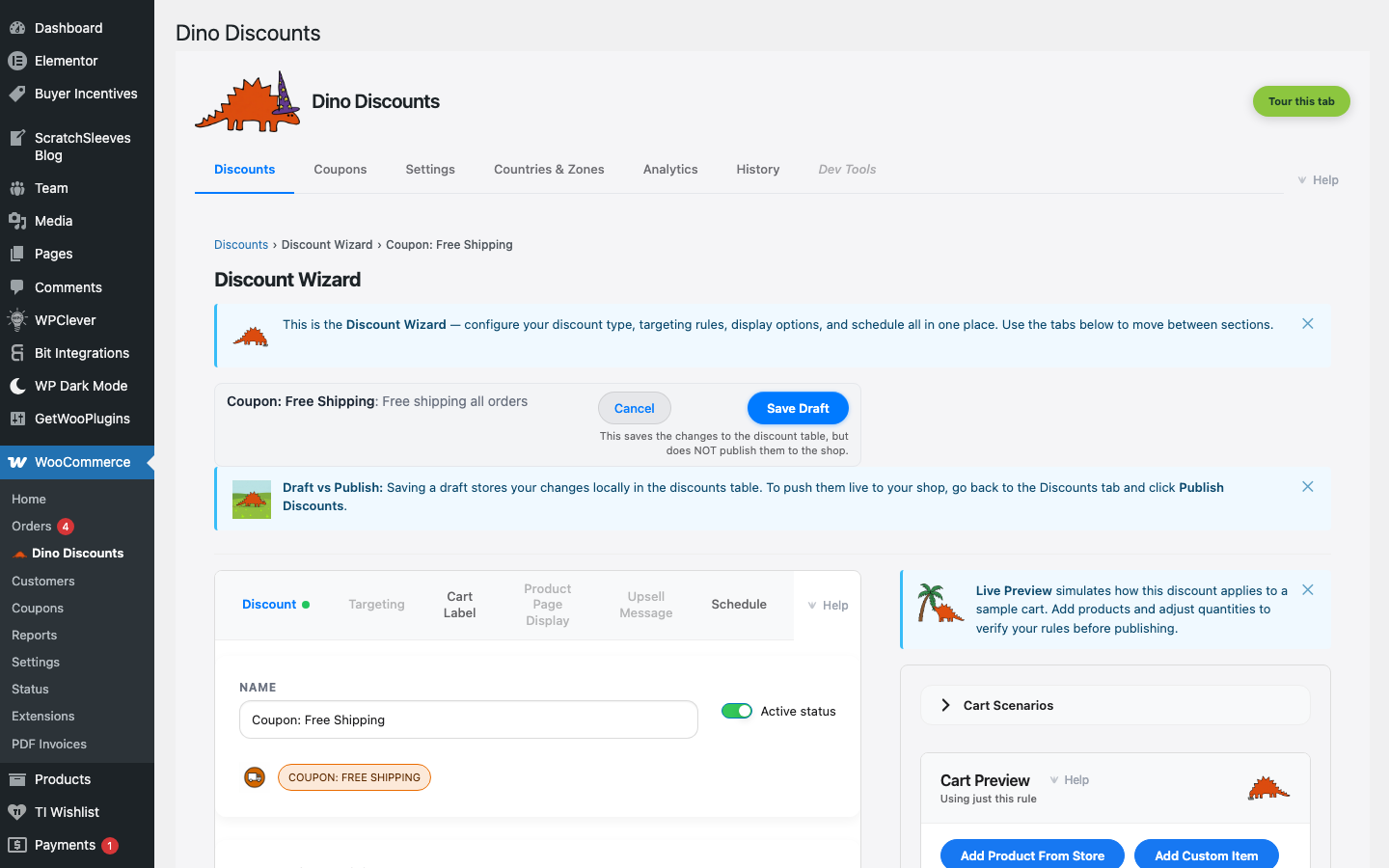The width and height of the screenshot is (1389, 868).
Task: Expand the Help dropdown near top tabs
Action: pos(1318,180)
